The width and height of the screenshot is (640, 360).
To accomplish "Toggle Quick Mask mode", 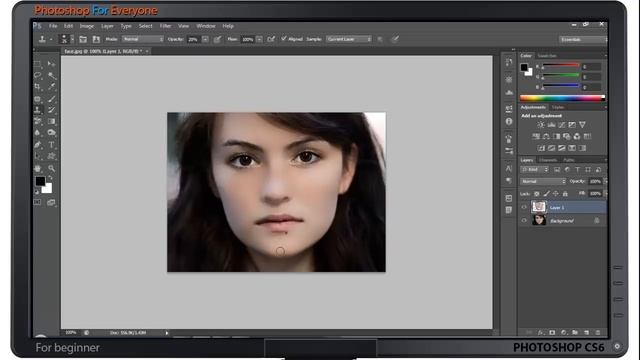I will click(38, 202).
